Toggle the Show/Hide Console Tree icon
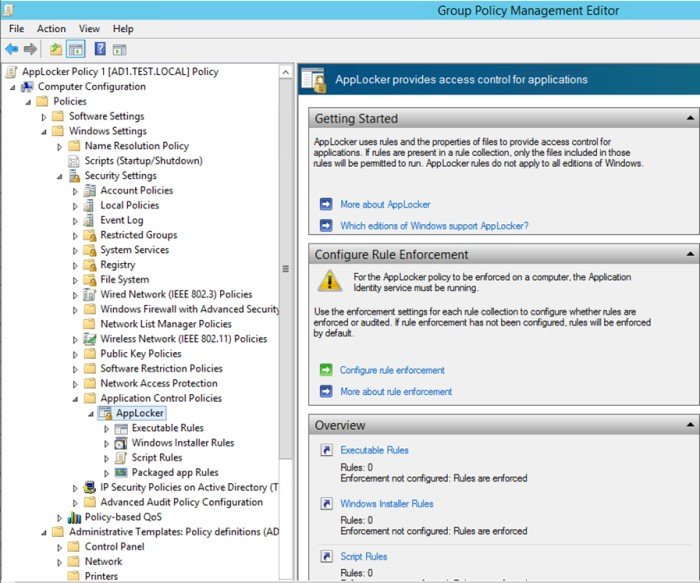Screen dimensions: 700x583 click(x=75, y=48)
